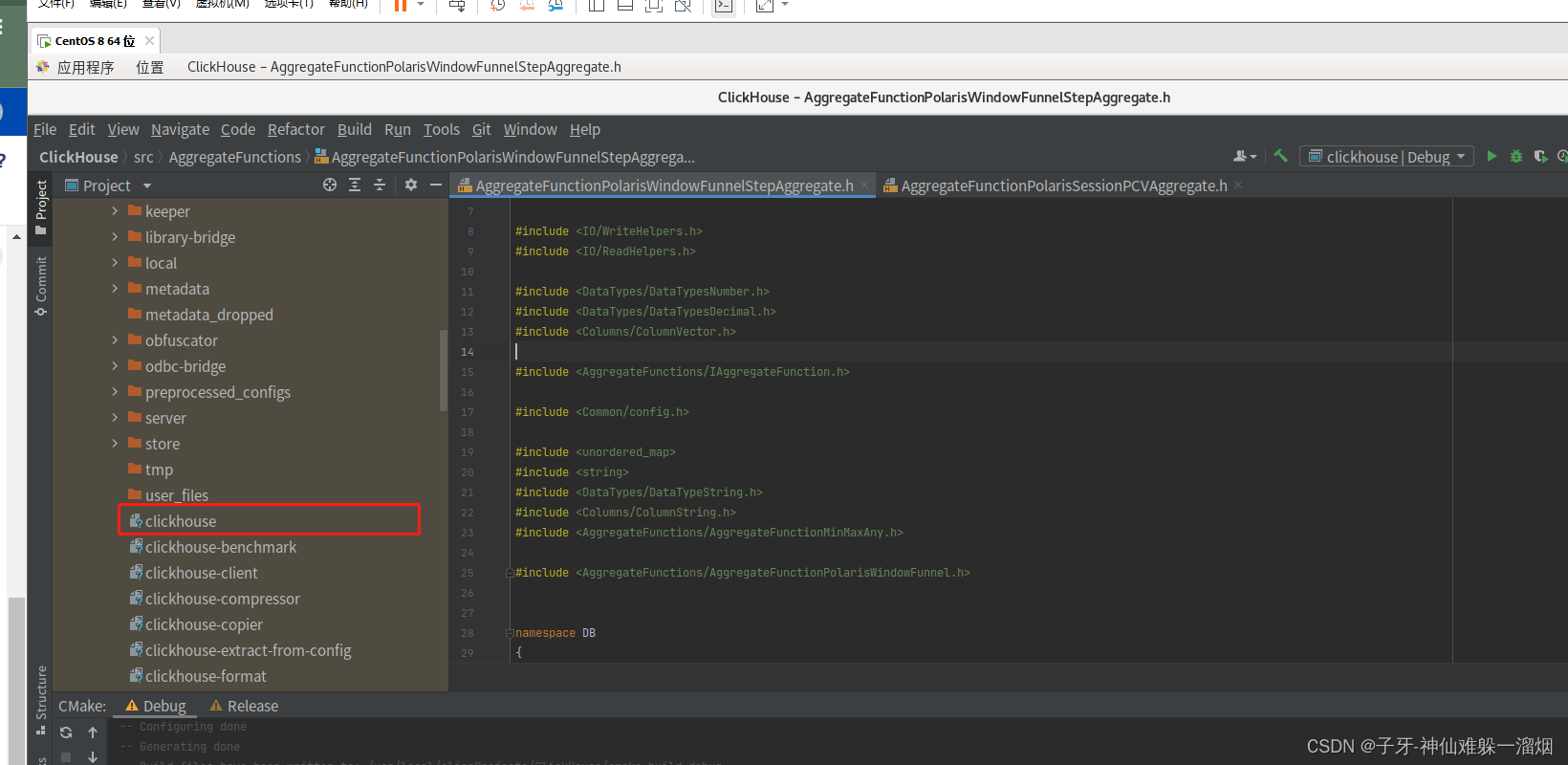This screenshot has height=765, width=1568.
Task: Click the Build hammer icon
Action: click(1280, 156)
